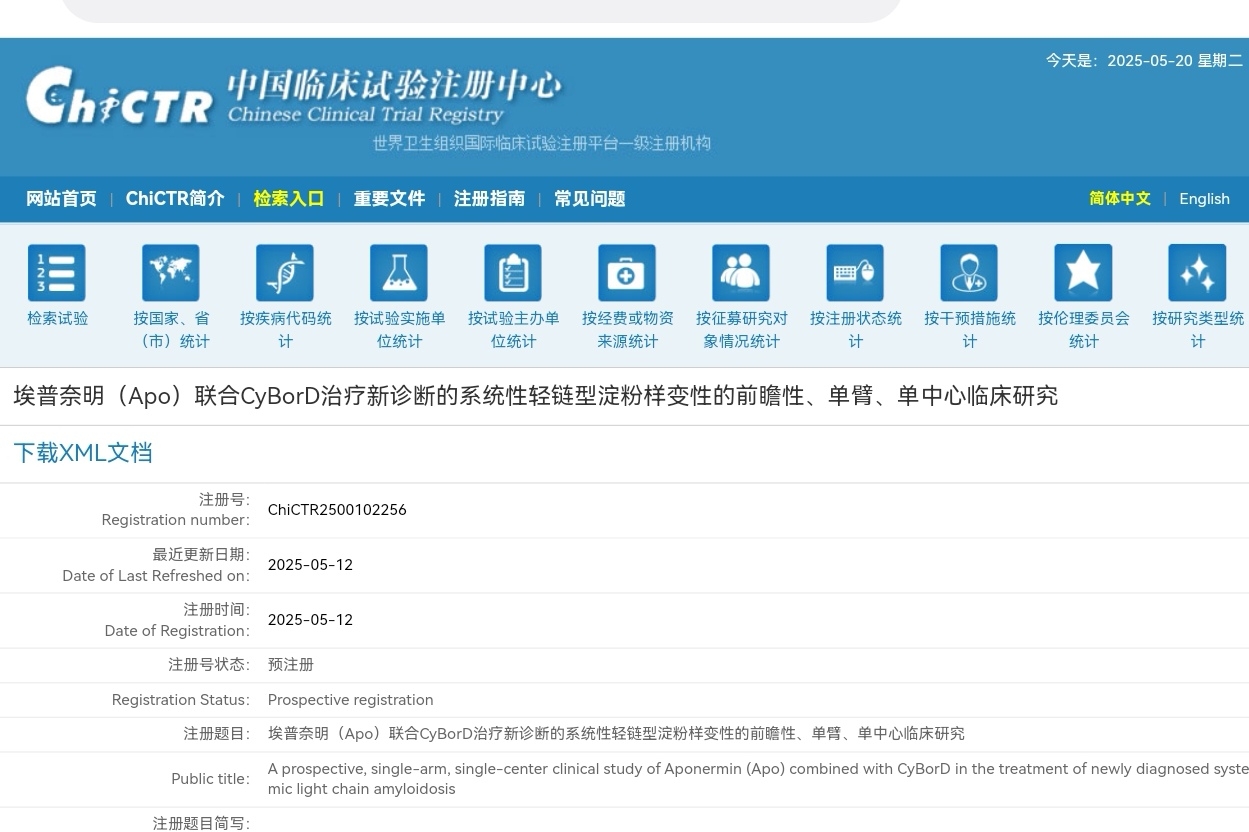Screen dimensions: 1249x832
Task: Select 检索入口 in the navigation bar
Action: coord(289,199)
